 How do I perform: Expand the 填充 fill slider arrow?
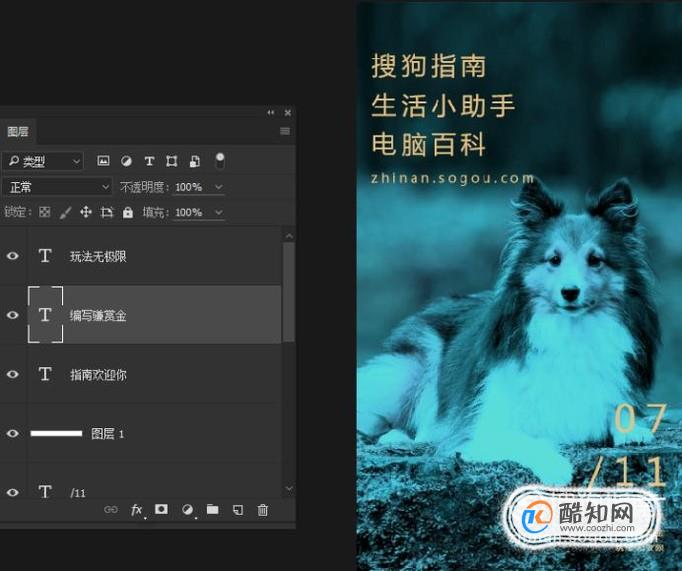218,212
